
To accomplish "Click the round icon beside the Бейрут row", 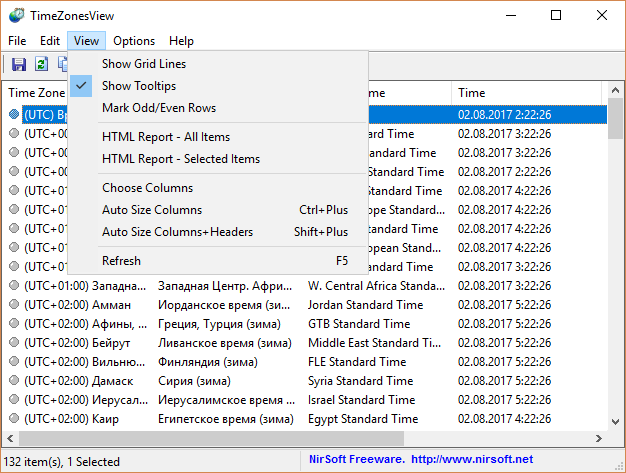I will (14, 343).
